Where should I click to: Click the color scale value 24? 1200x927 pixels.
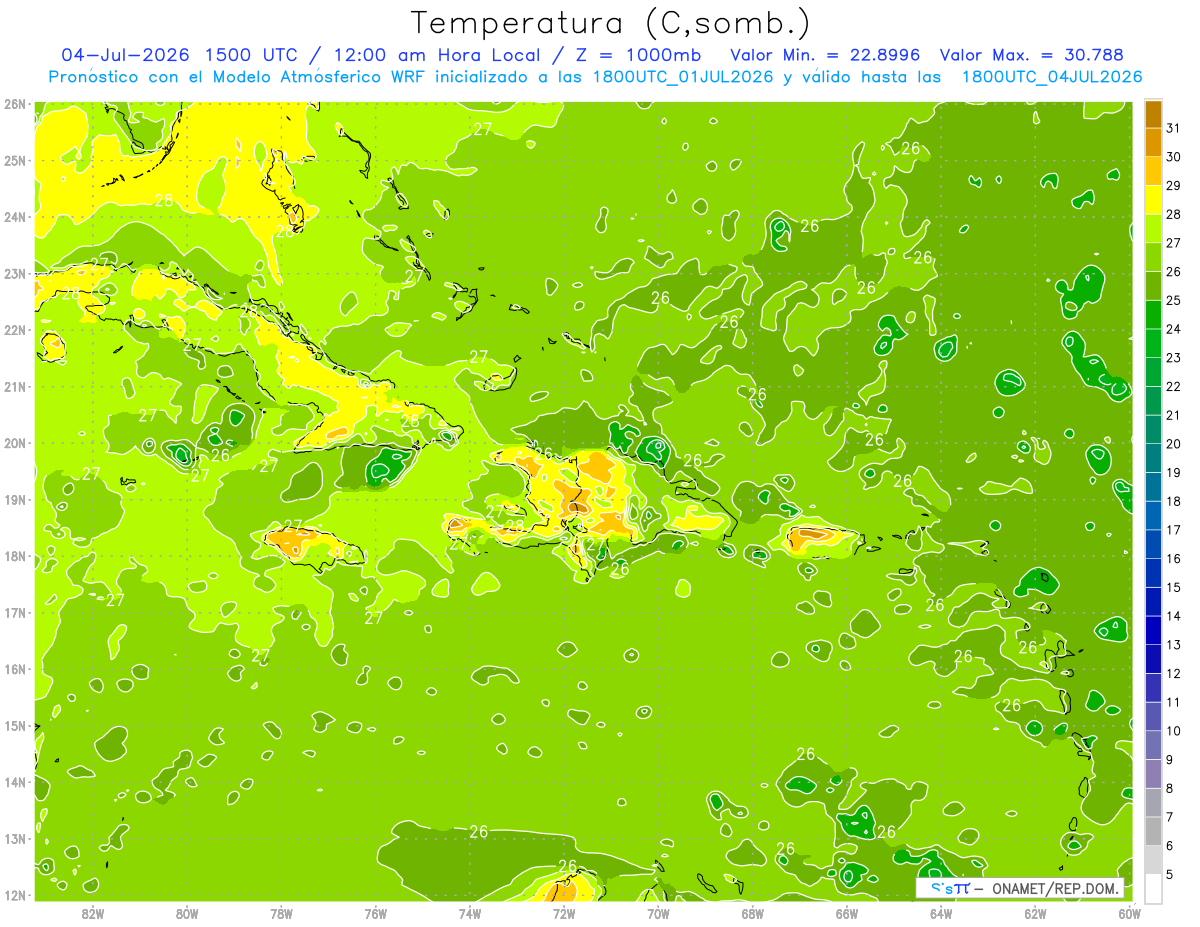click(1174, 329)
